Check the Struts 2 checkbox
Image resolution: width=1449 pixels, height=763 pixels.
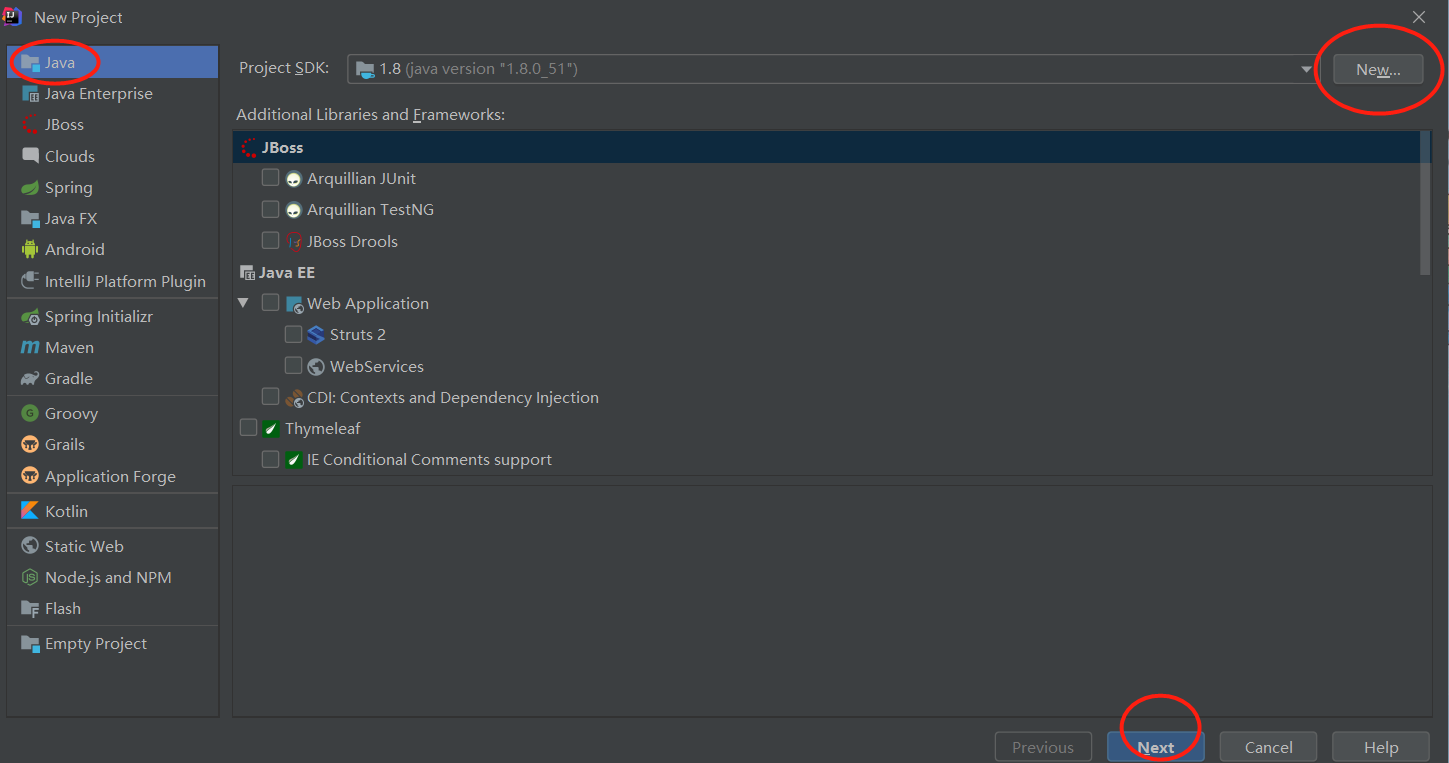click(293, 334)
